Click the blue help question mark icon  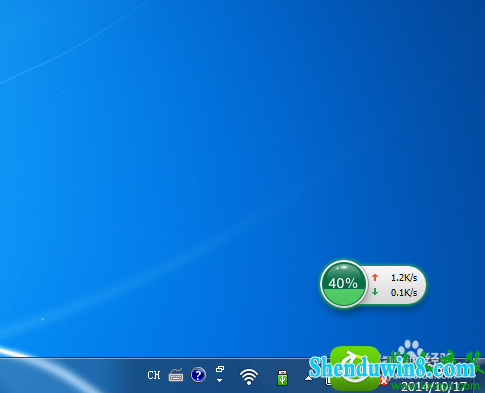[198, 375]
